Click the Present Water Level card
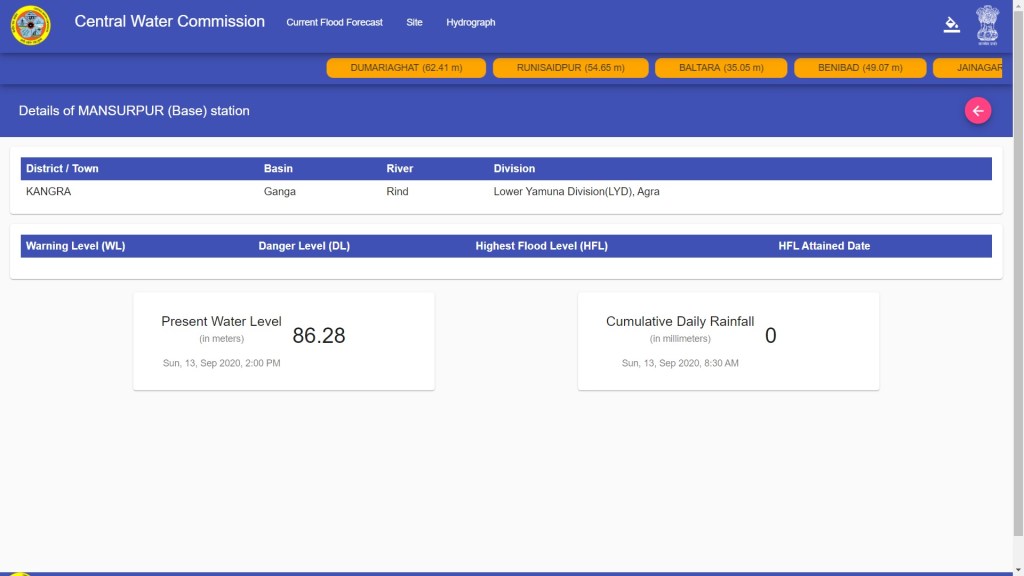The width and height of the screenshot is (1024, 576). click(x=283, y=341)
